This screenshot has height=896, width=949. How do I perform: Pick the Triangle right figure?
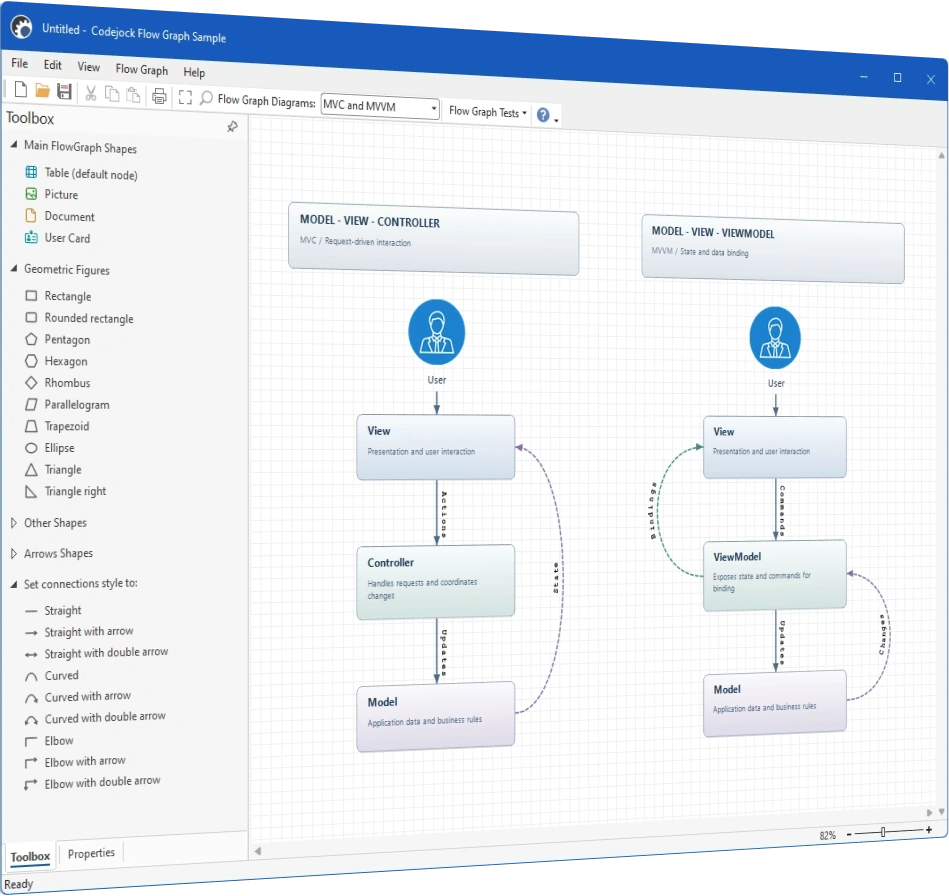tap(65, 491)
